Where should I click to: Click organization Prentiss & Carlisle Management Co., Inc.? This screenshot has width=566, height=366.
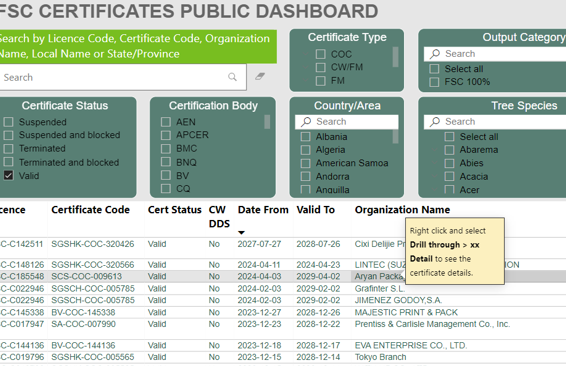coord(432,324)
